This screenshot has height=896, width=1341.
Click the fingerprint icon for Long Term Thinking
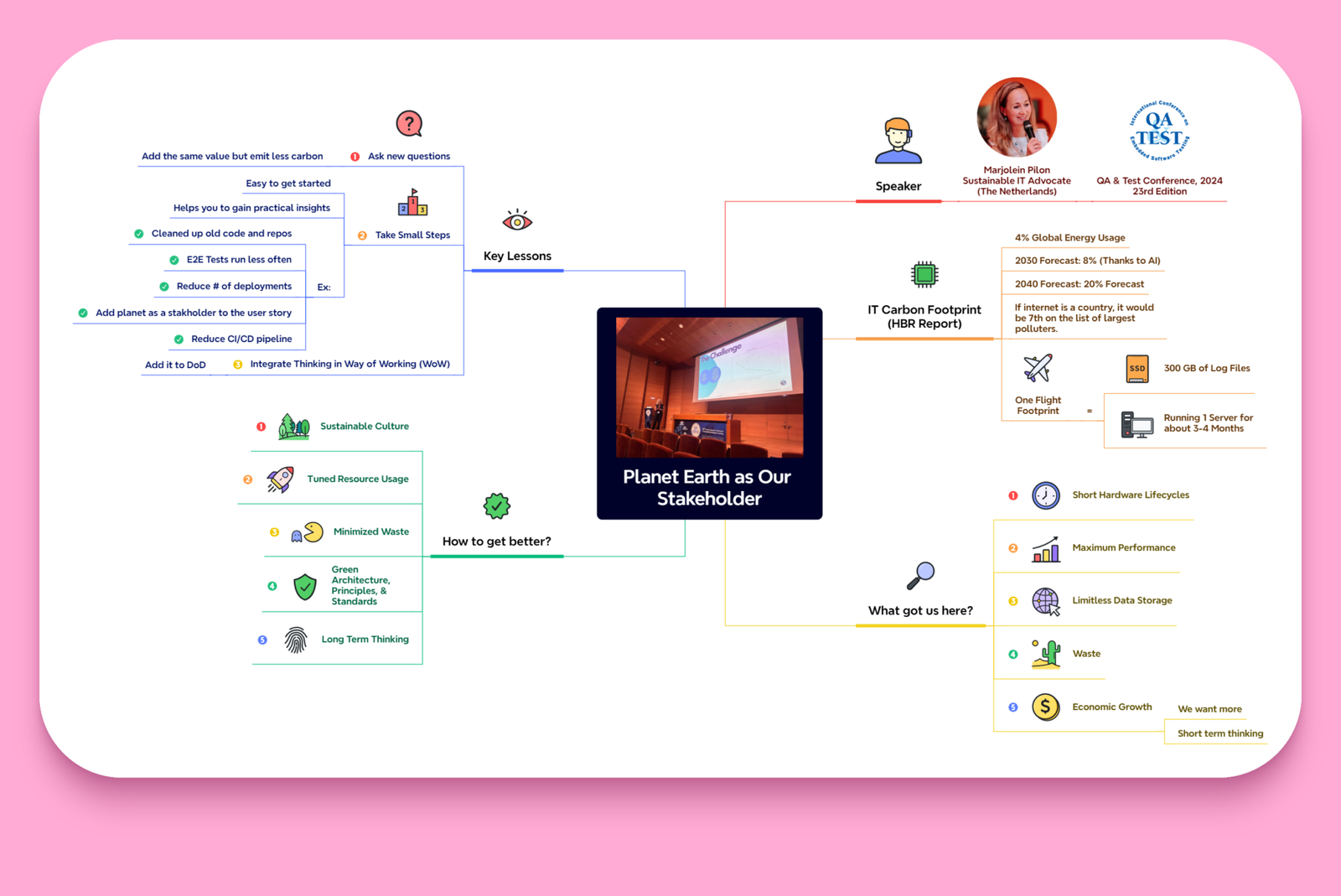click(296, 640)
